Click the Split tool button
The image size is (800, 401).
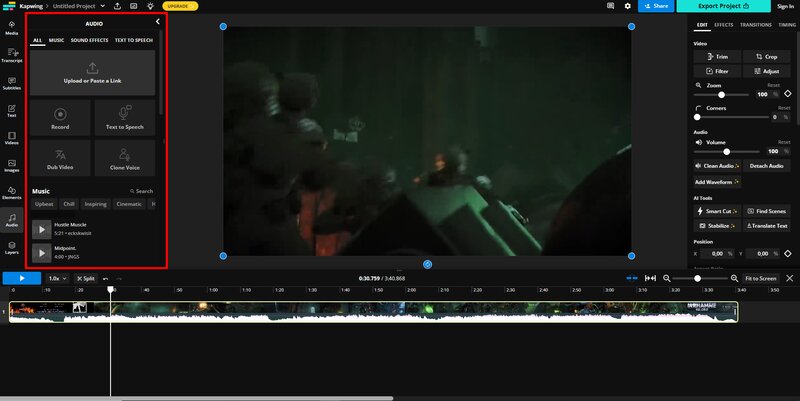pyautogui.click(x=86, y=279)
